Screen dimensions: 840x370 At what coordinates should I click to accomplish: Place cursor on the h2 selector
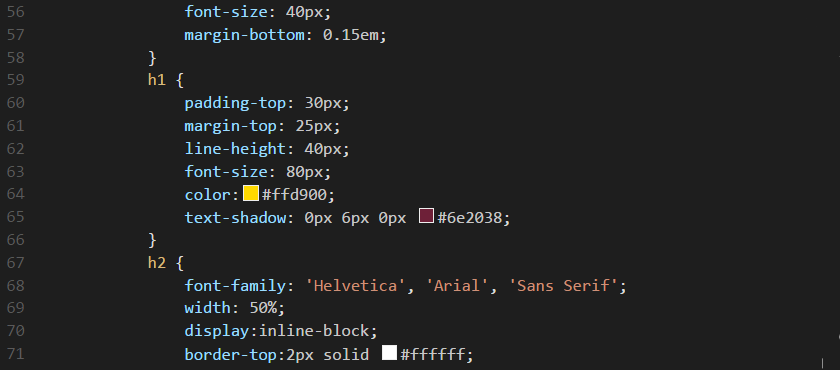click(156, 262)
